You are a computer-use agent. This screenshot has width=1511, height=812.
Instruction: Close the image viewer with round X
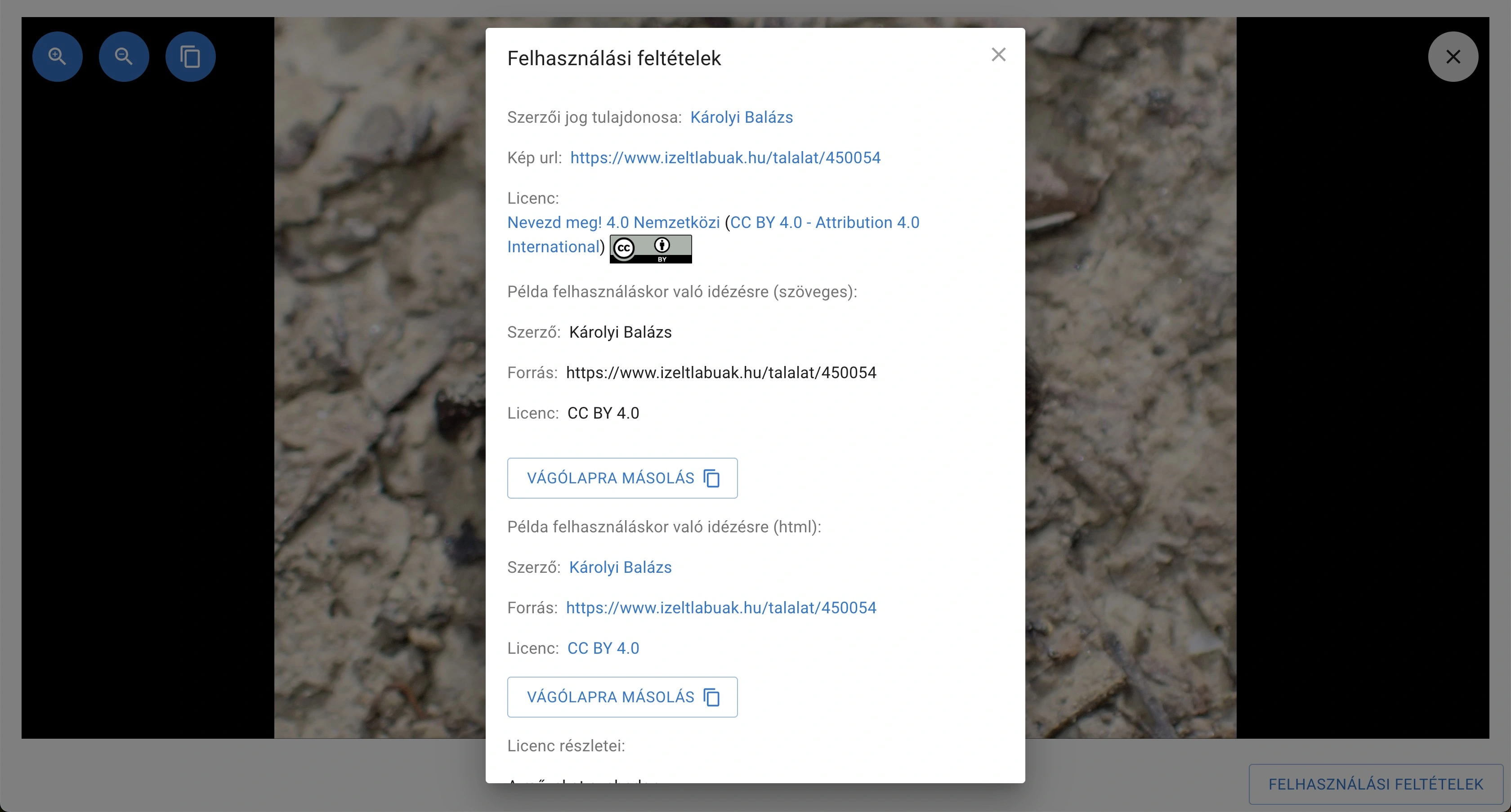click(1453, 56)
